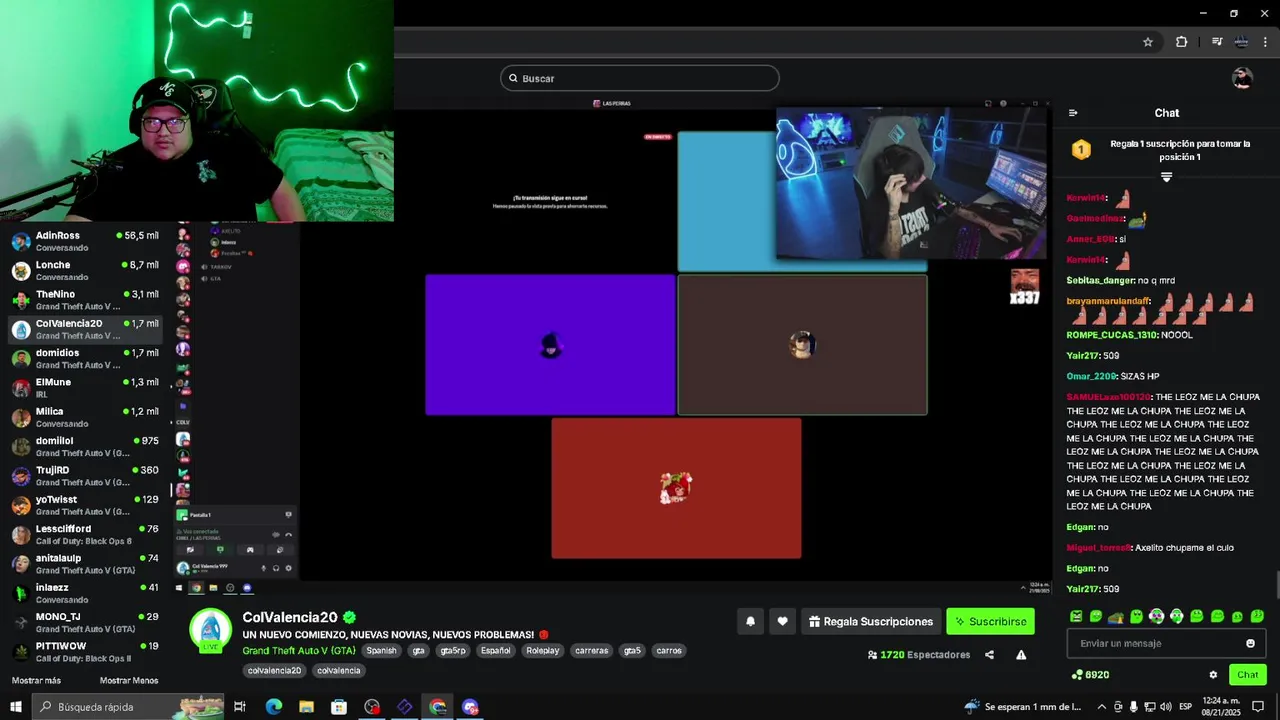Screen dimensions: 1280x720
Task: Open AdinRoss channel in sidebar
Action: point(85,241)
